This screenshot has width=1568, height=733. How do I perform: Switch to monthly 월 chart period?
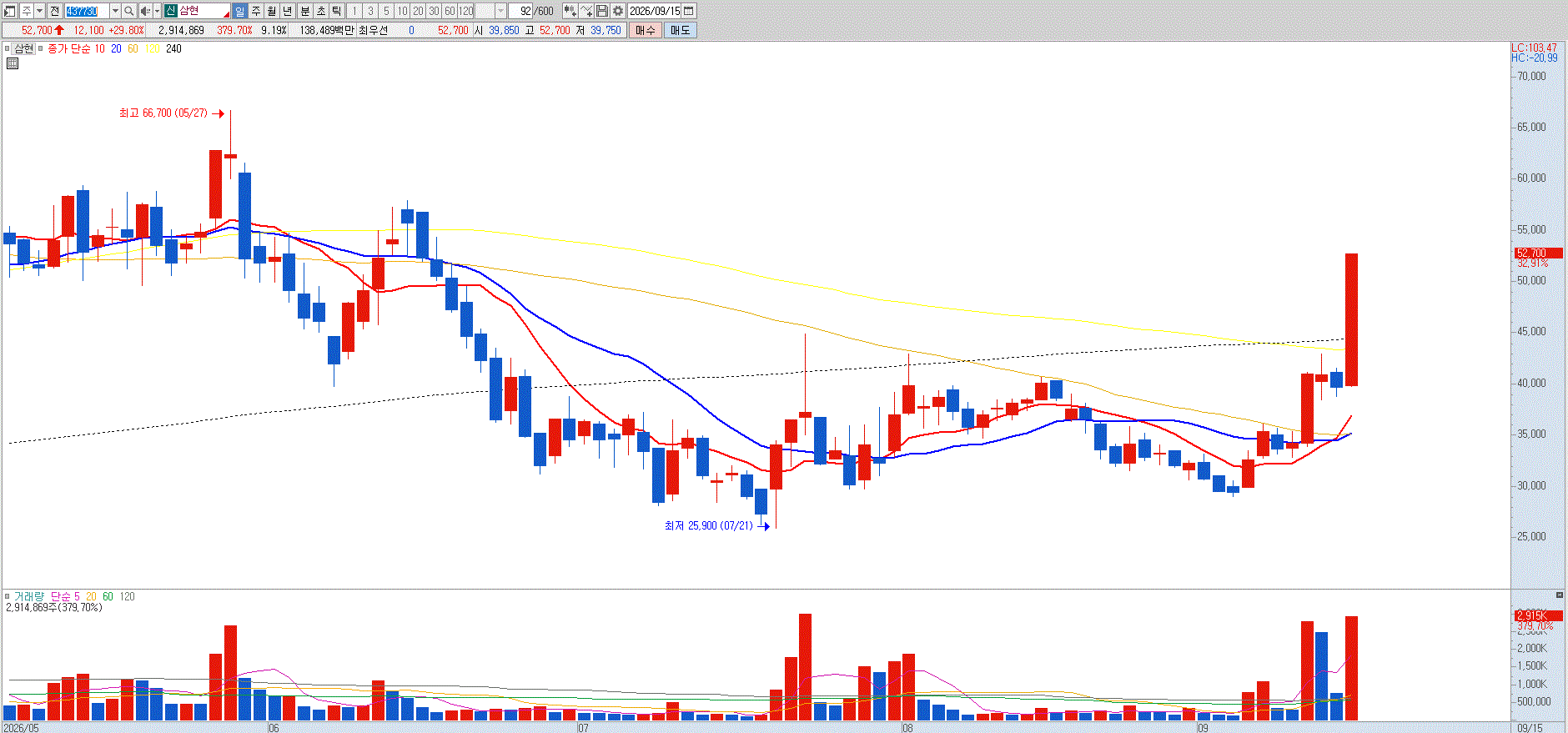(272, 11)
